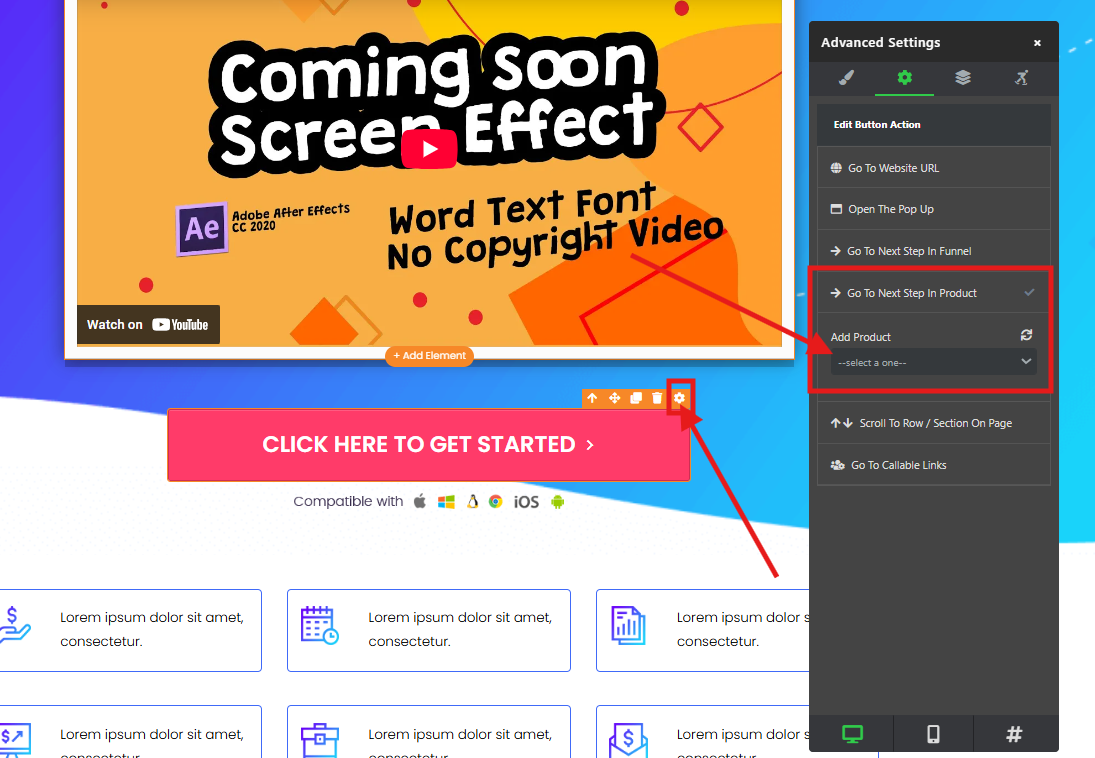
Task: Select Go To Callable Links action
Action: click(x=934, y=465)
